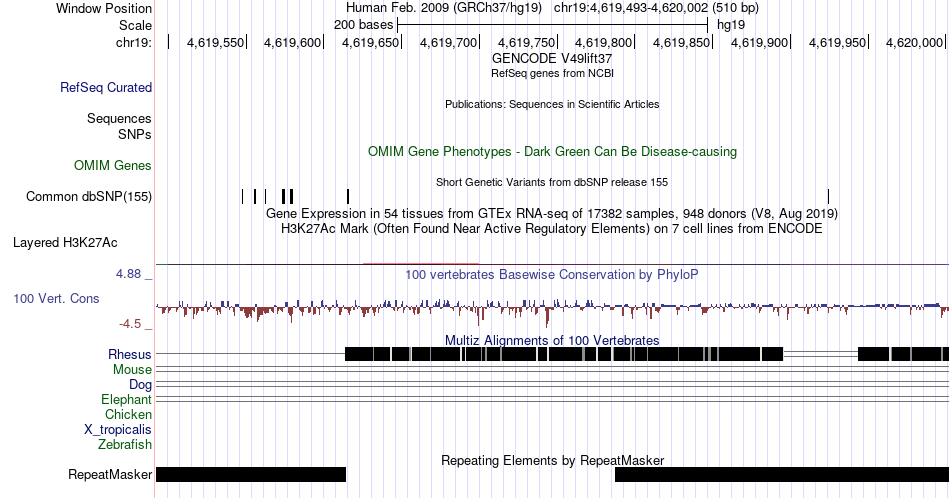This screenshot has height=498, width=950.
Task: Click the SNPs track label
Action: [135, 134]
